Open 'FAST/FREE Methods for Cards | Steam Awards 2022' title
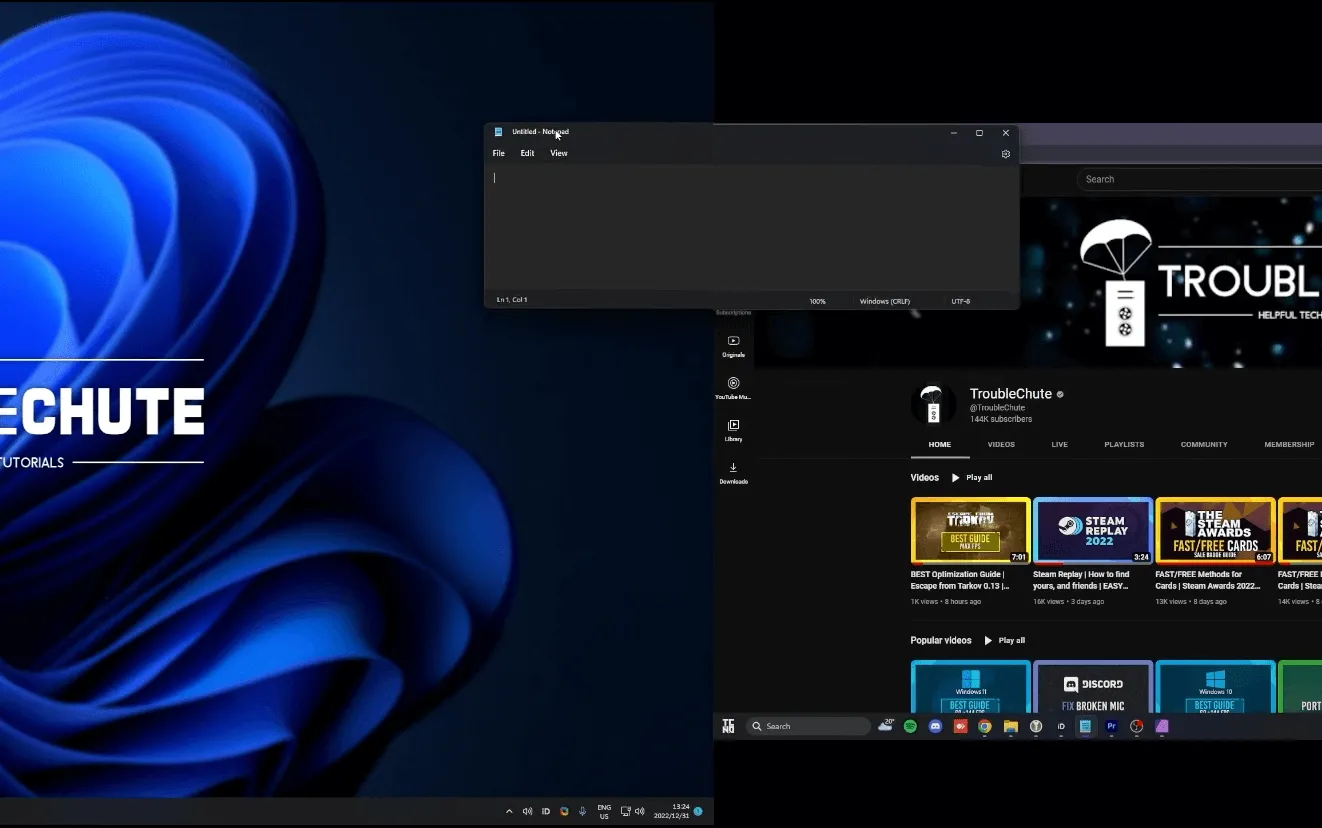The width and height of the screenshot is (1322, 828). [1208, 580]
